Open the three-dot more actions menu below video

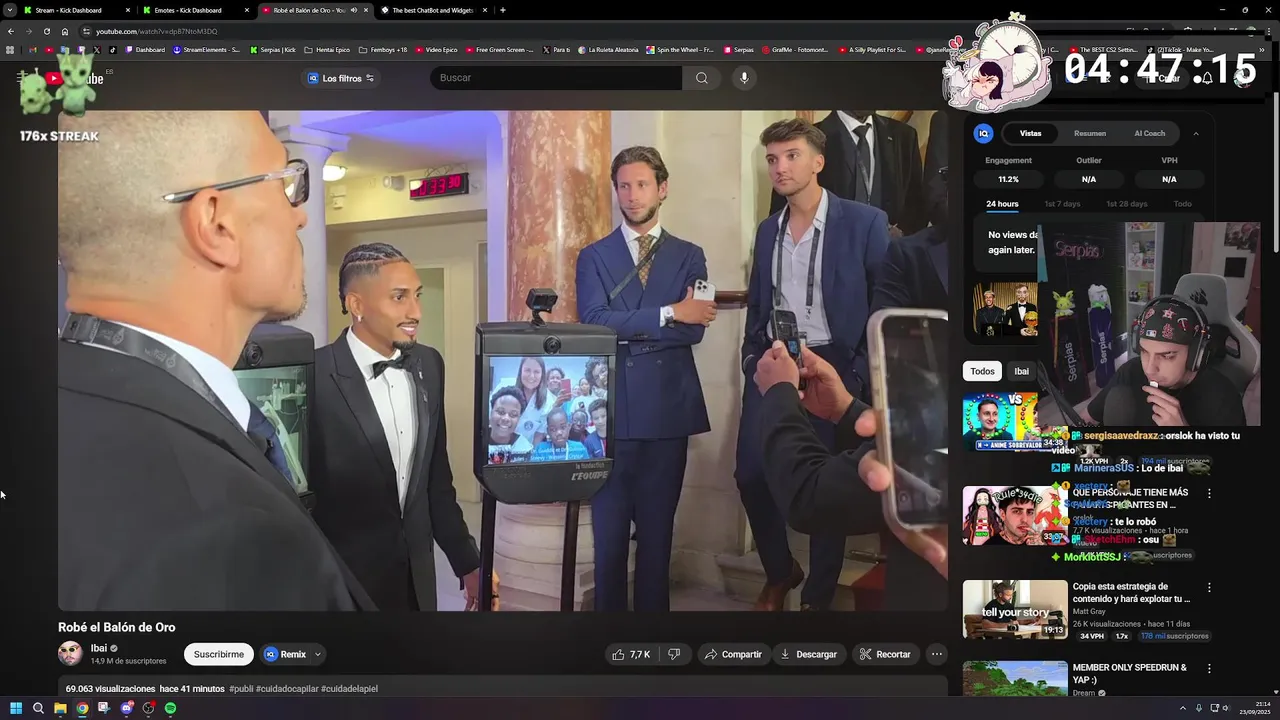[x=936, y=654]
